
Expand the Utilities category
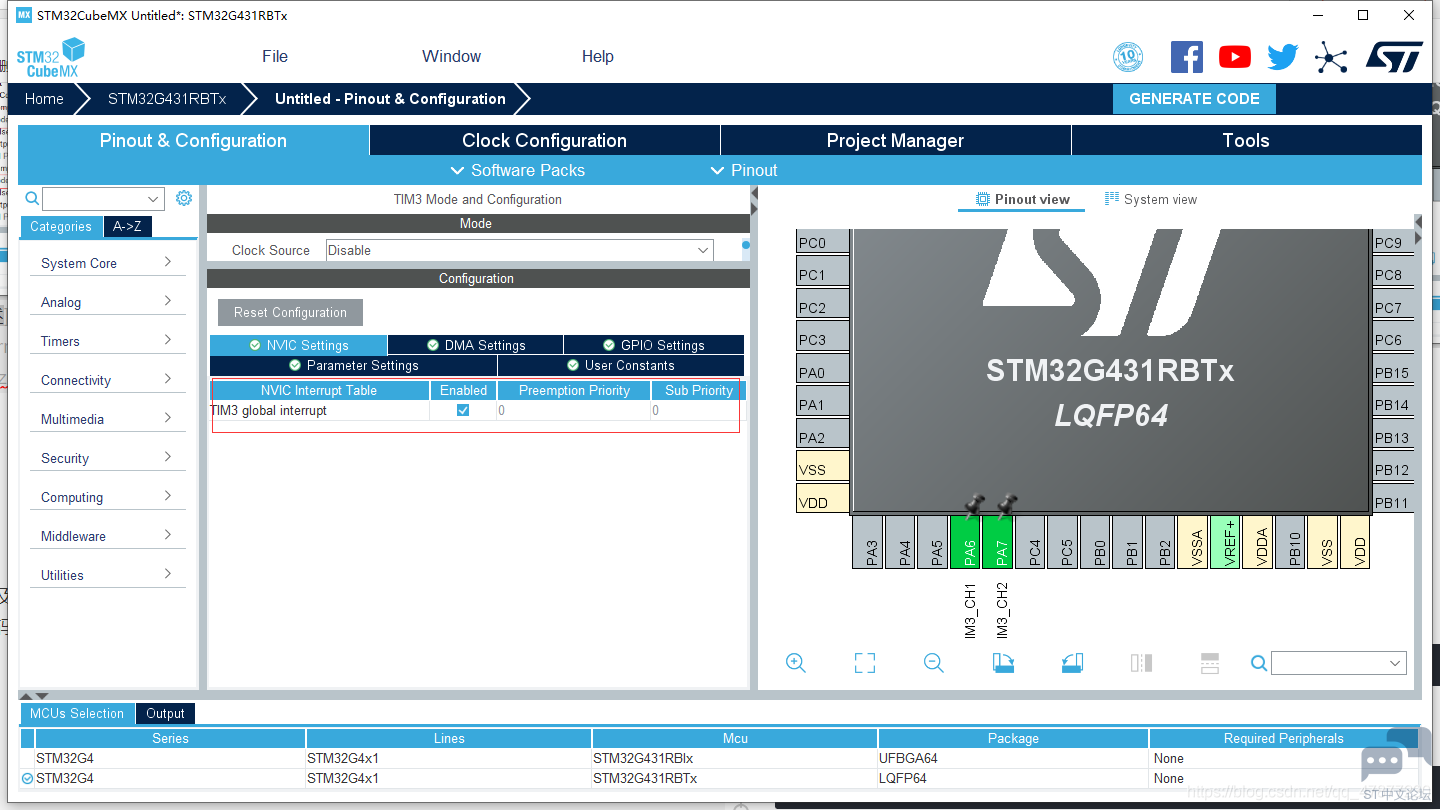coord(108,575)
